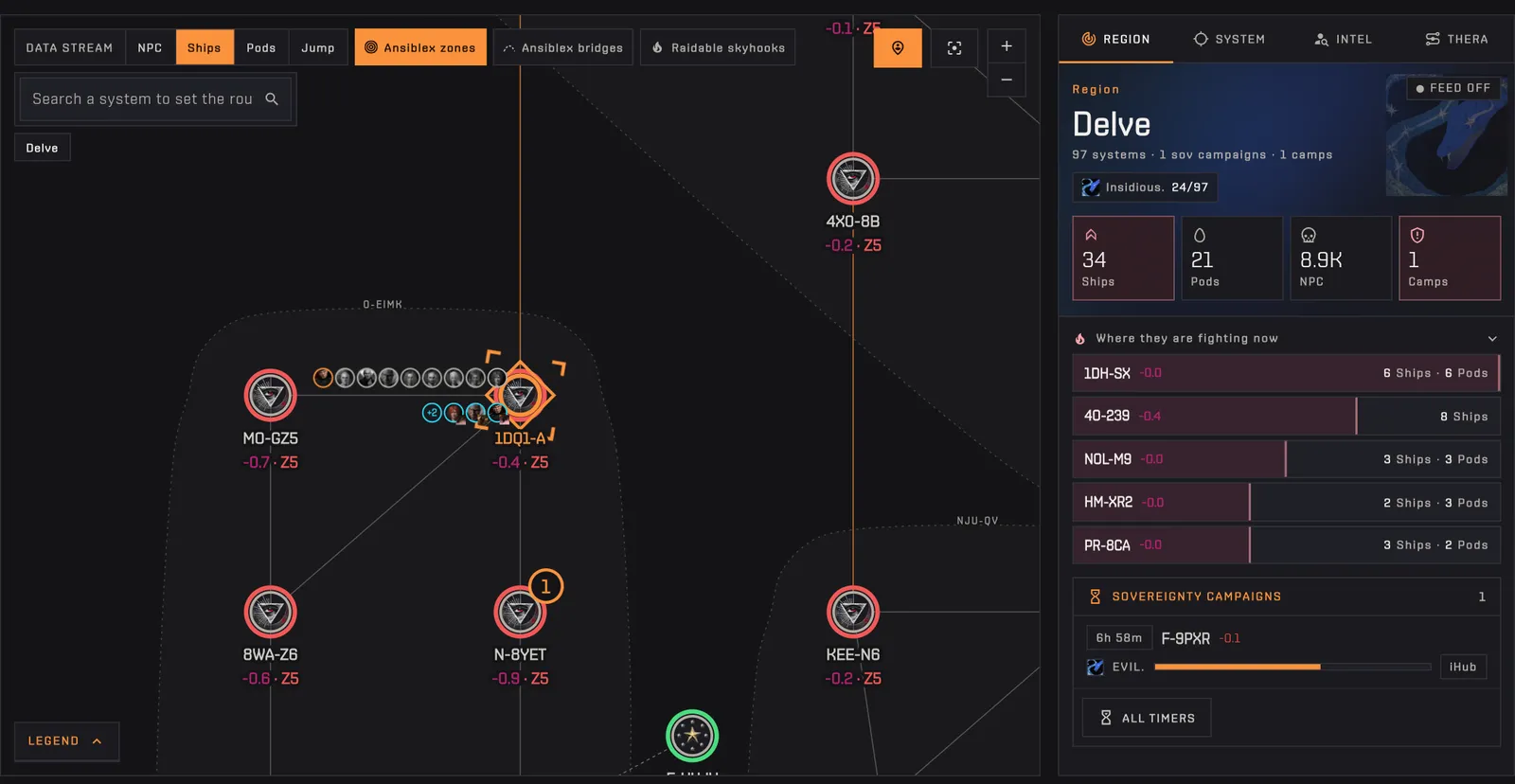
Task: Click the +2 more pilots badge
Action: tap(432, 413)
